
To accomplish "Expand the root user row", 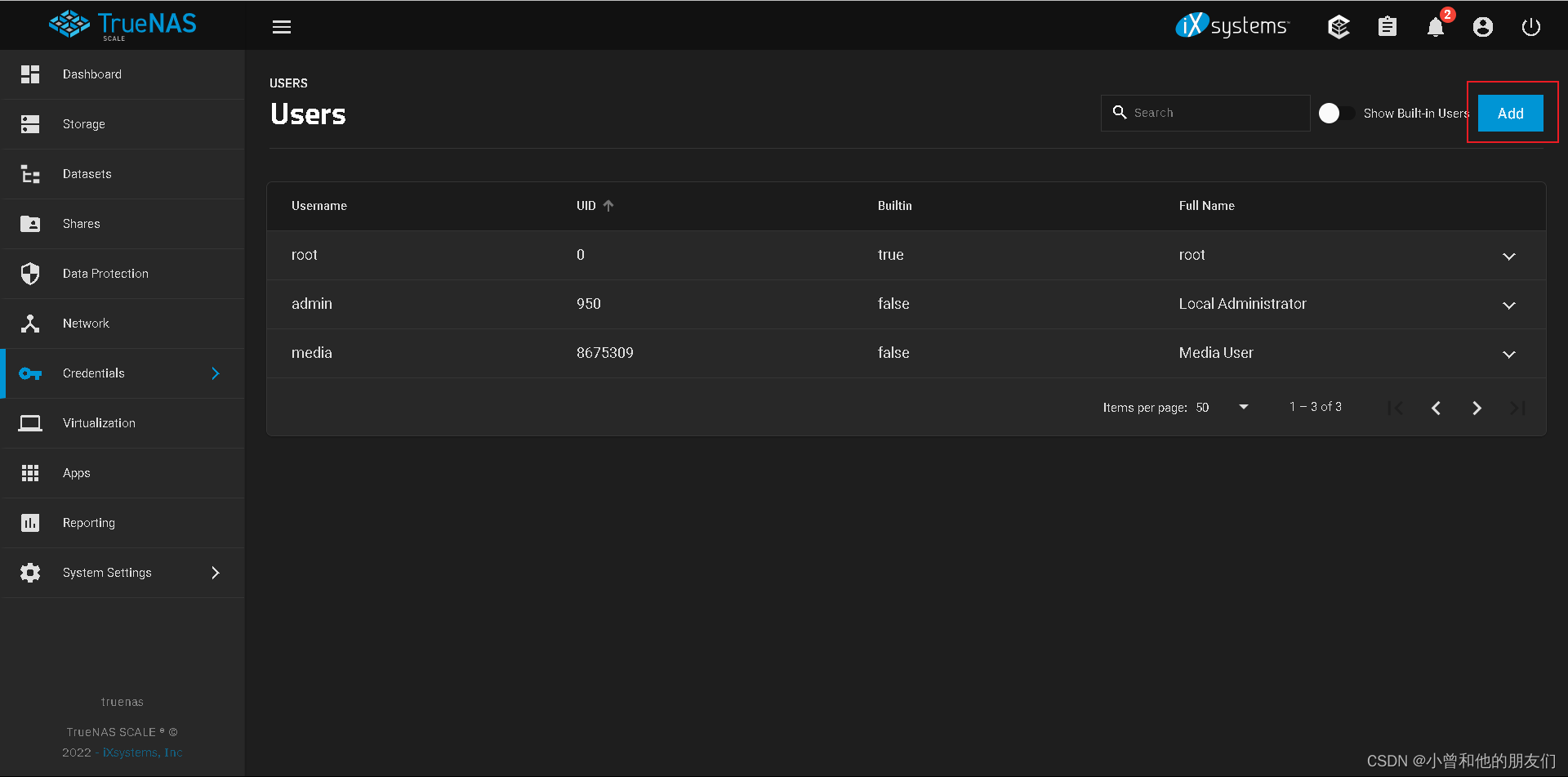I will pos(1509,256).
